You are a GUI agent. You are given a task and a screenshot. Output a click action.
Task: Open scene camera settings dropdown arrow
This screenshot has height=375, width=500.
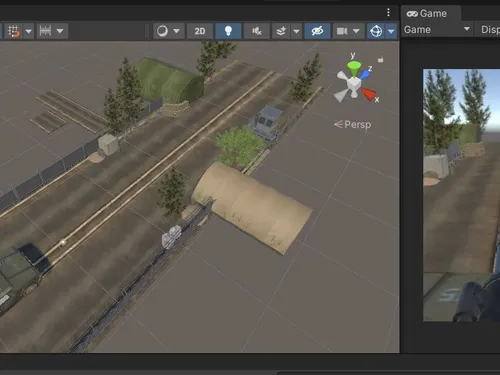[x=356, y=31]
